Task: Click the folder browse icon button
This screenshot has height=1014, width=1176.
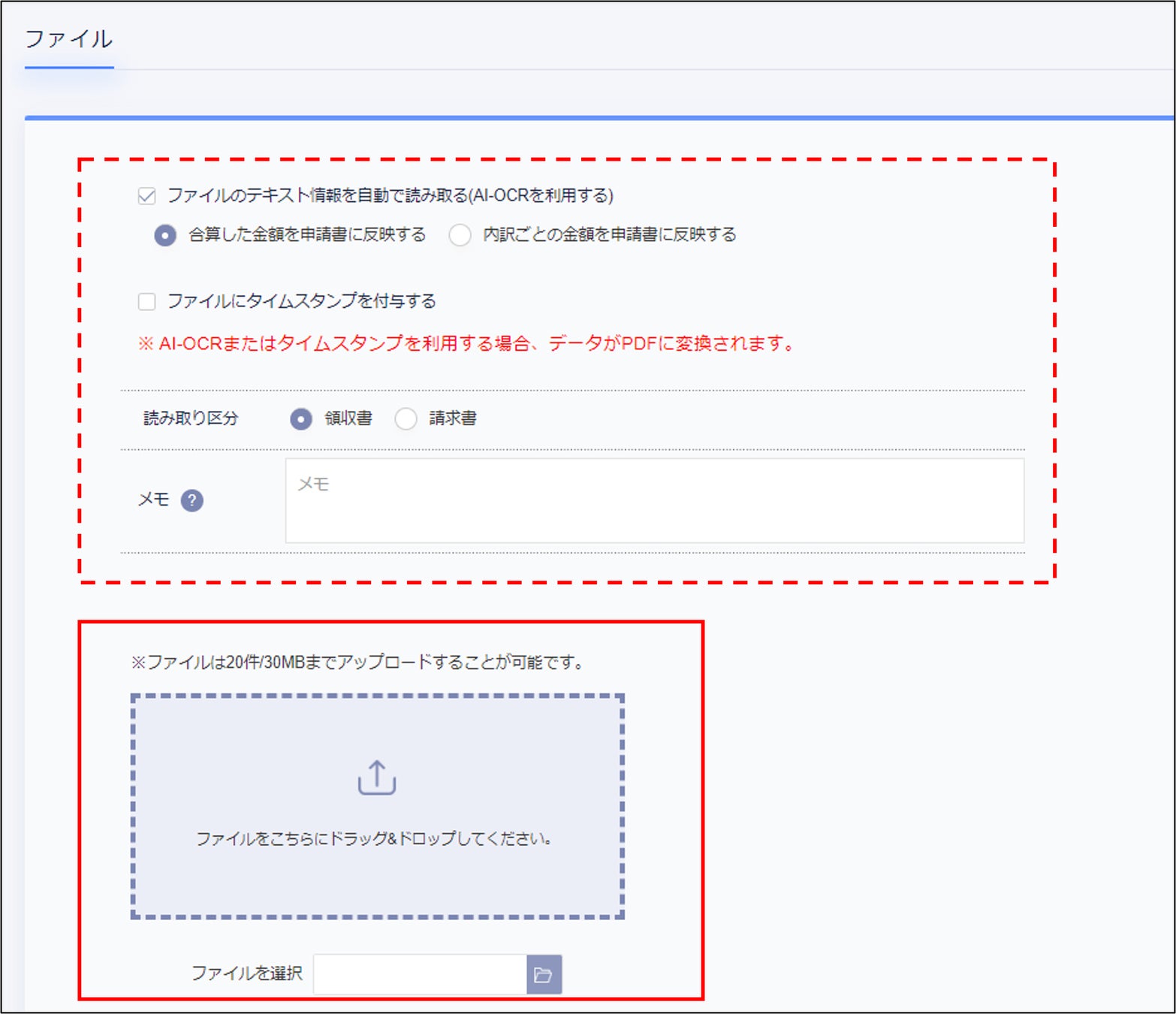Action: click(544, 974)
